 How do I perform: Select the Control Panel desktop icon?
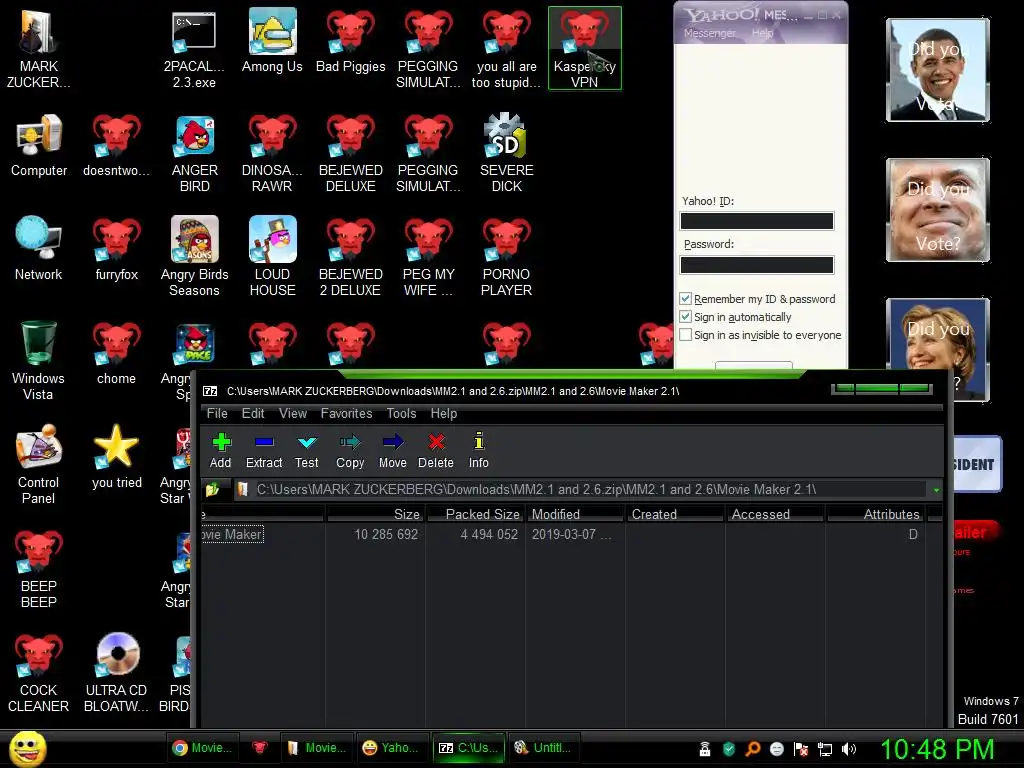(39, 464)
